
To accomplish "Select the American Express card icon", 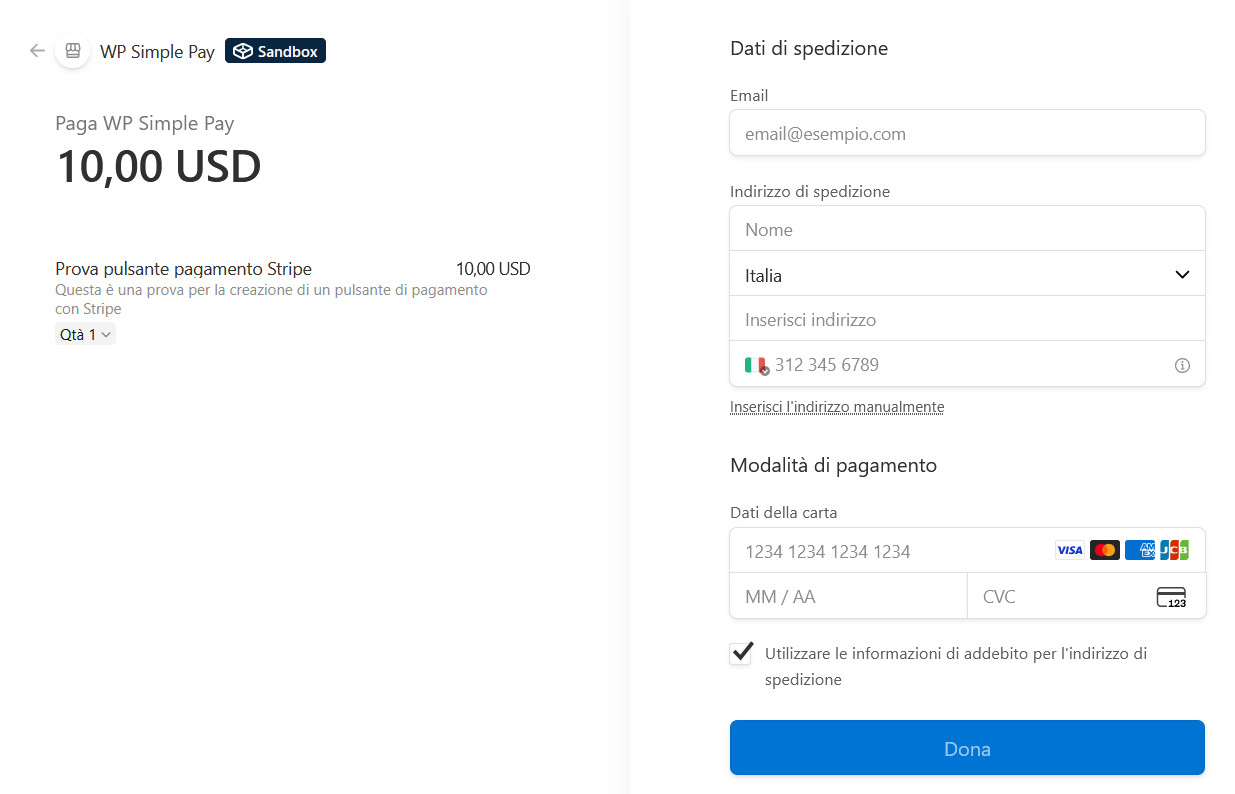I will pyautogui.click(x=1140, y=550).
